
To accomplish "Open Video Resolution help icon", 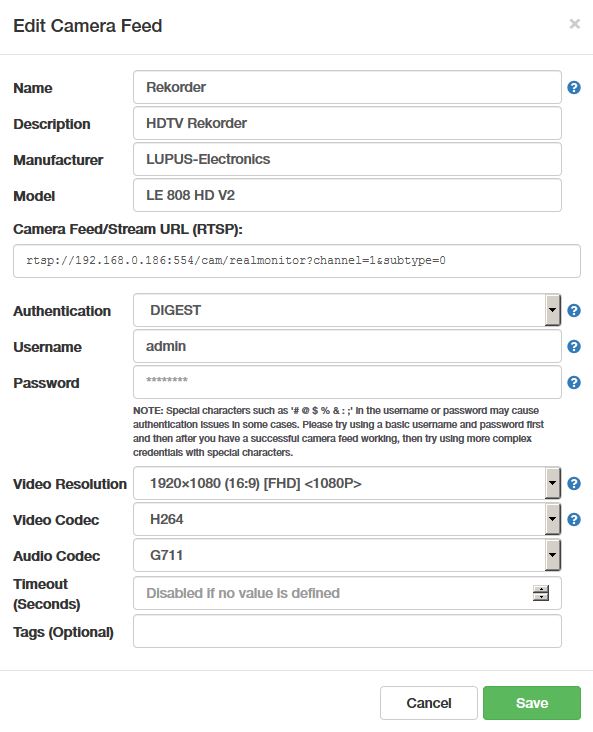I will [574, 484].
